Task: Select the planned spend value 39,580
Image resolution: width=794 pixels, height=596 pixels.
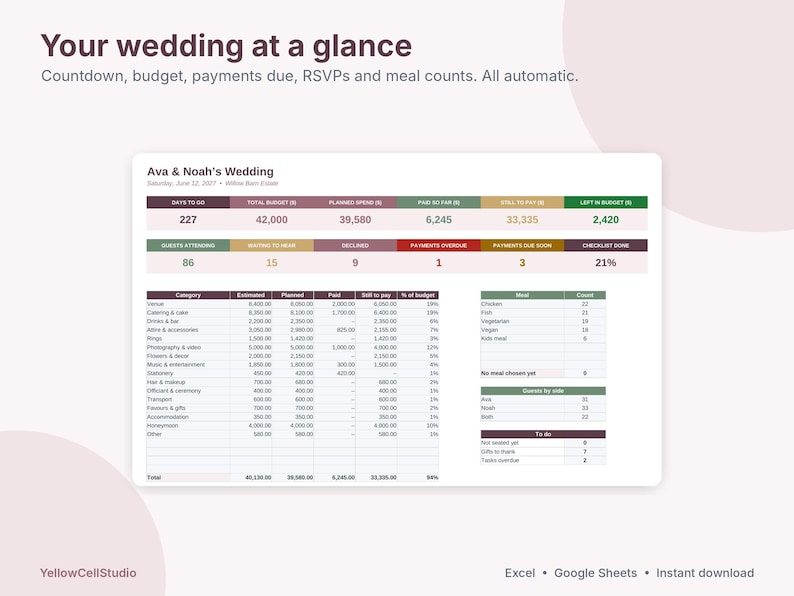Action: point(355,220)
